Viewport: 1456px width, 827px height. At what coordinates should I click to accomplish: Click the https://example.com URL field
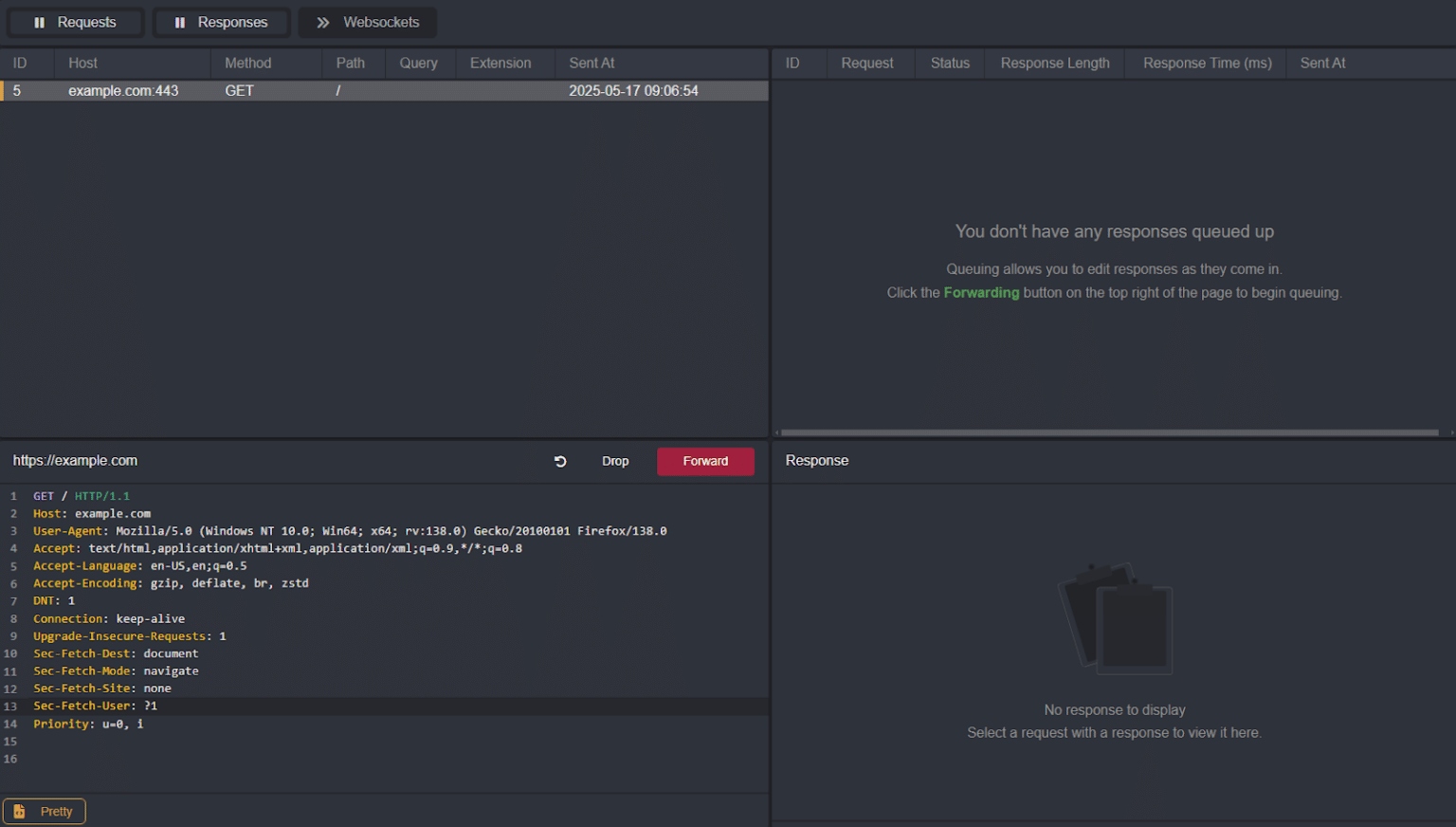pos(75,460)
